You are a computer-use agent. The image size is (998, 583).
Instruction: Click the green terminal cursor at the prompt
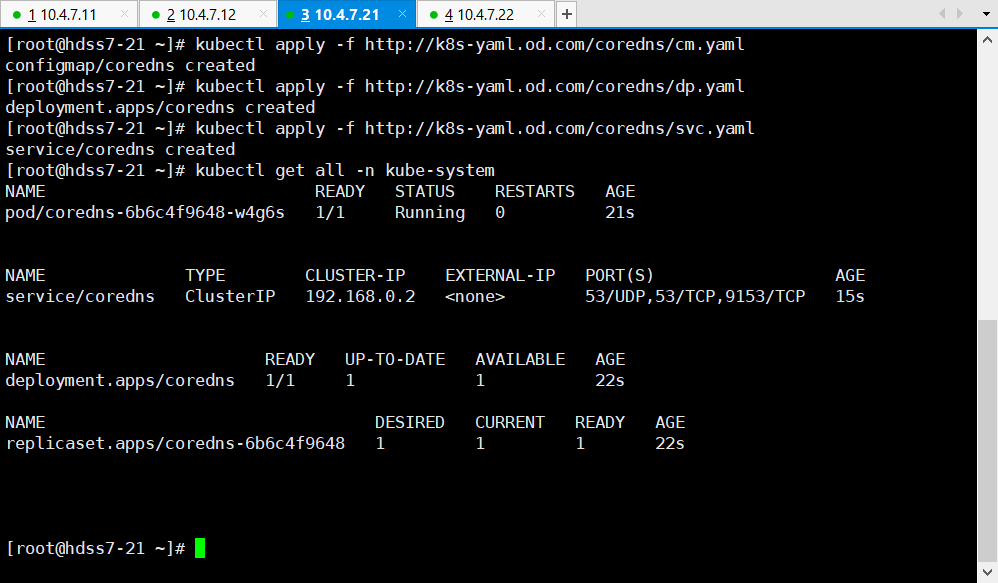coord(200,548)
